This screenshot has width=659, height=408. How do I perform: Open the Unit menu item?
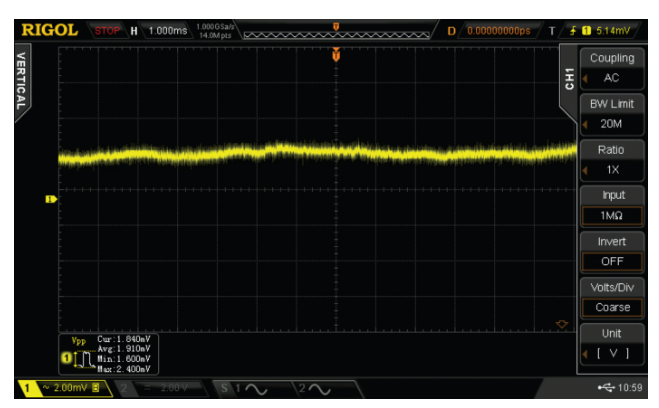[x=612, y=333]
